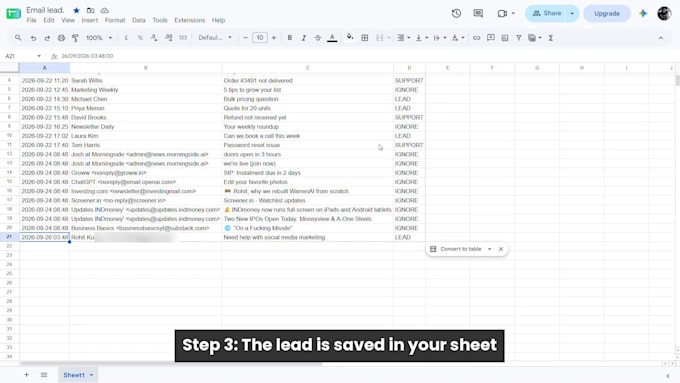The width and height of the screenshot is (680, 383).
Task: Open the fill color picker
Action: tap(350, 38)
